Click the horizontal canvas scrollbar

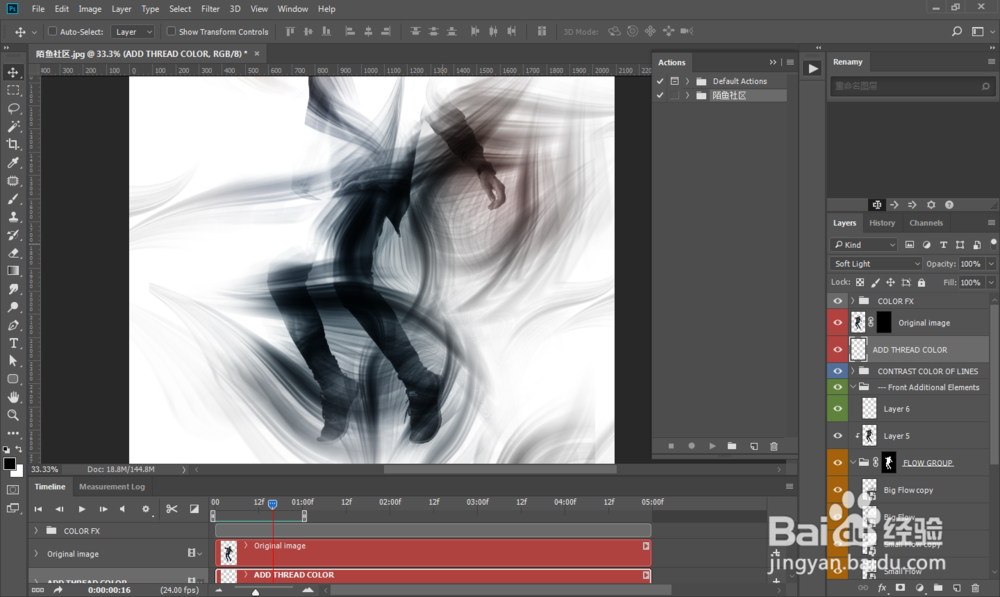[x=500, y=469]
